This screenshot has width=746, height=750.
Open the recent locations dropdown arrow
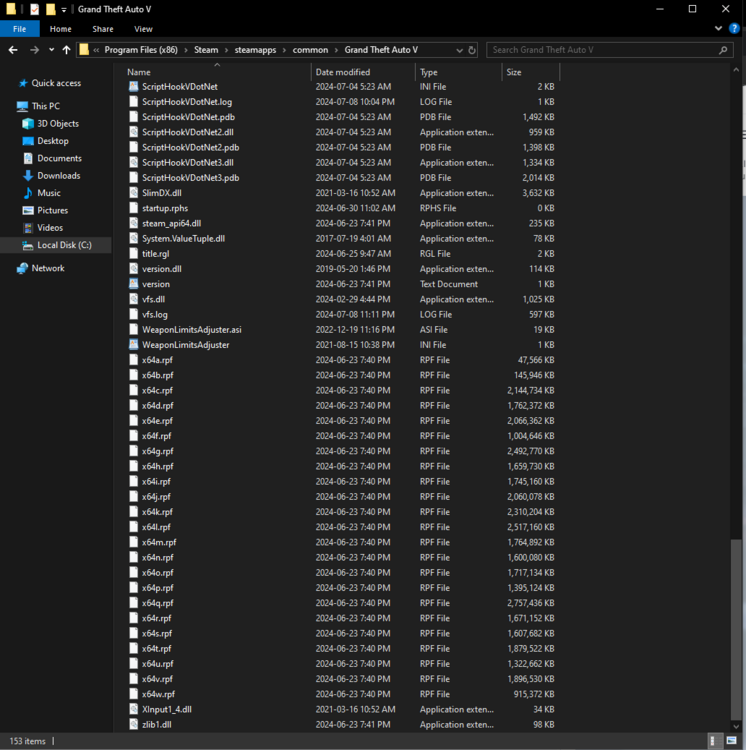coord(51,50)
